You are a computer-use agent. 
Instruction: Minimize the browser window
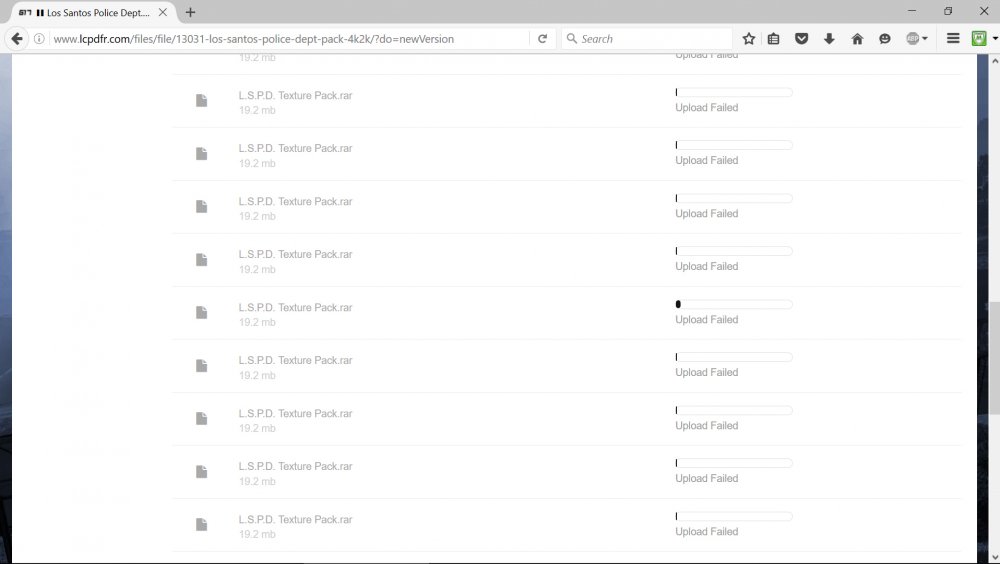coord(912,11)
